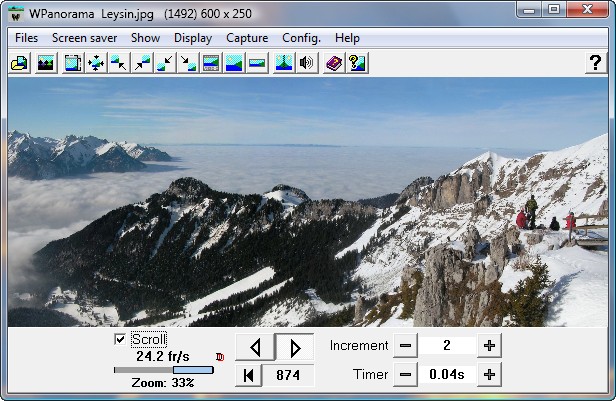Uncheck the Scroll checkbox

[120, 339]
